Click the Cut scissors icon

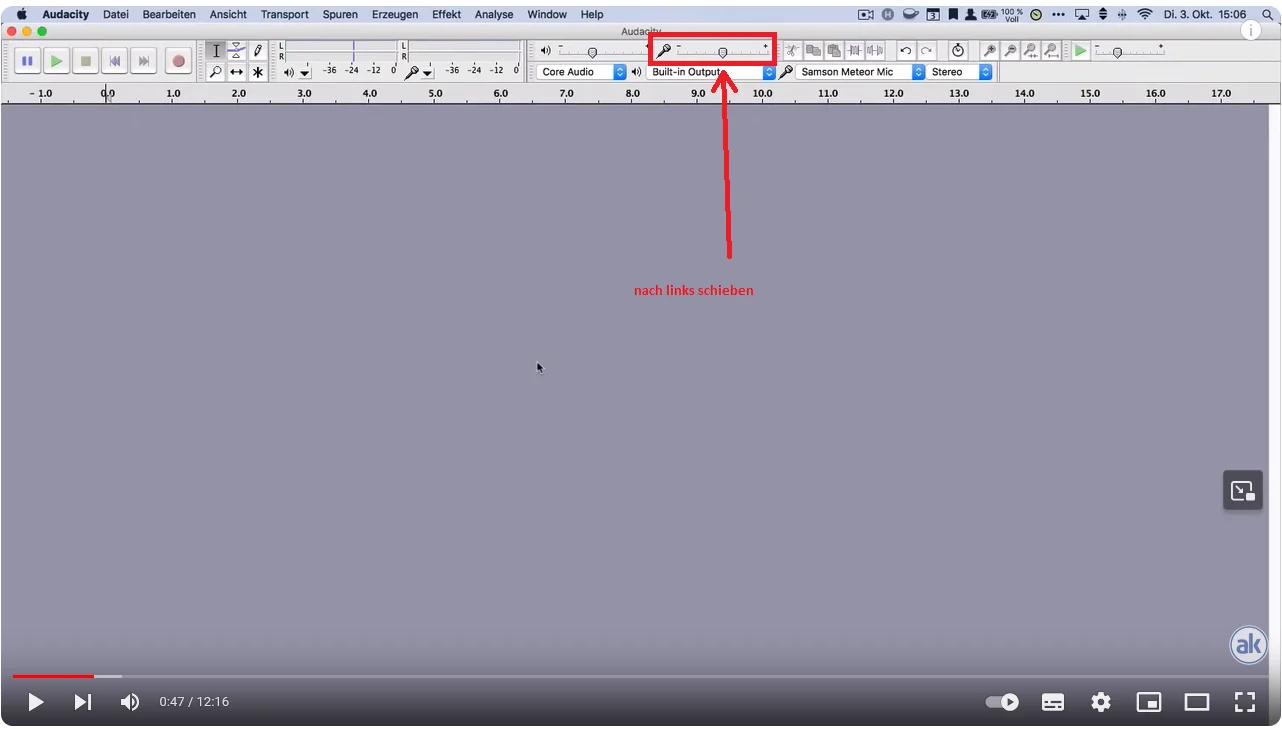click(791, 50)
